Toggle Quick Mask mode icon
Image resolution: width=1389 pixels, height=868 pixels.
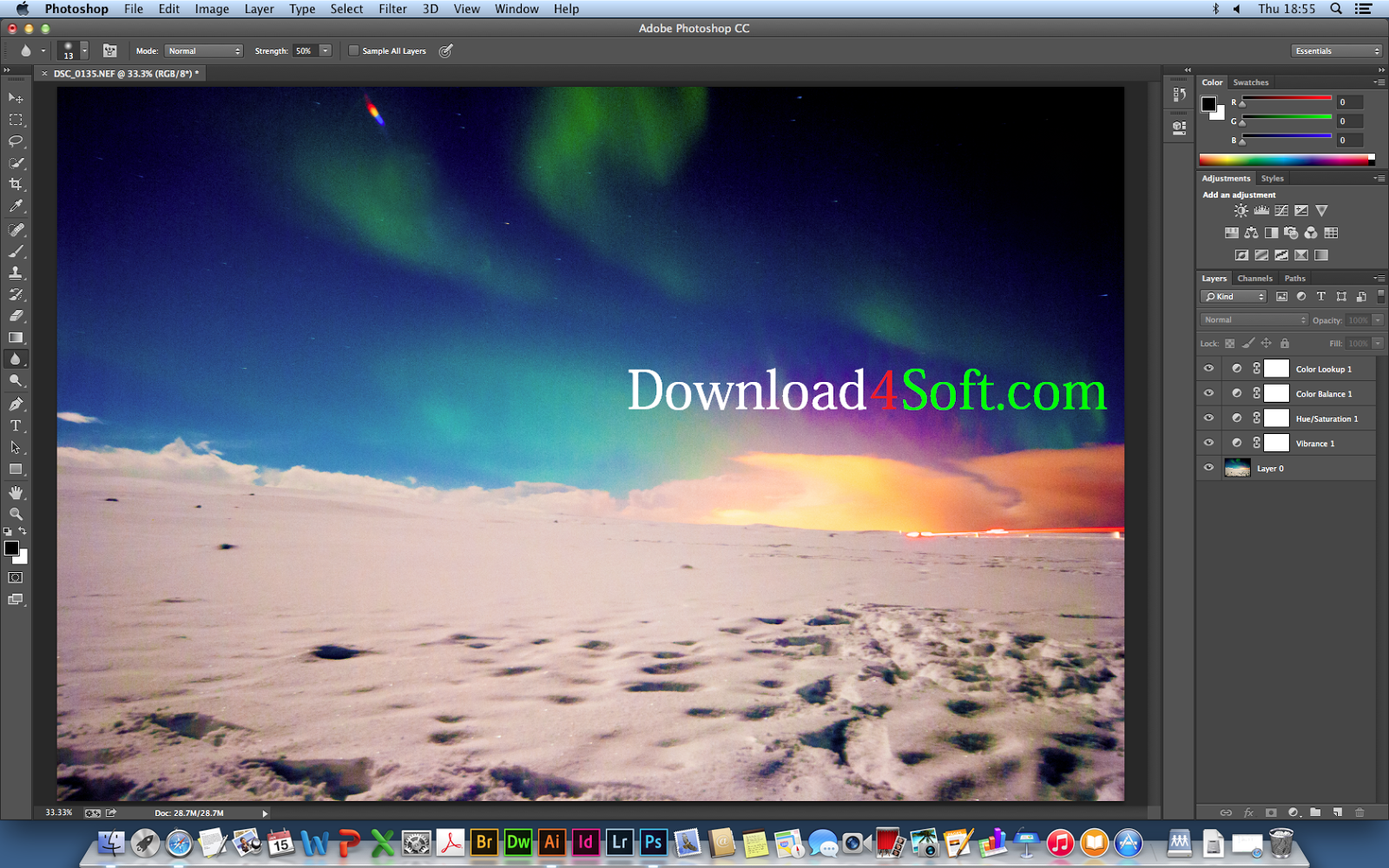click(x=16, y=577)
